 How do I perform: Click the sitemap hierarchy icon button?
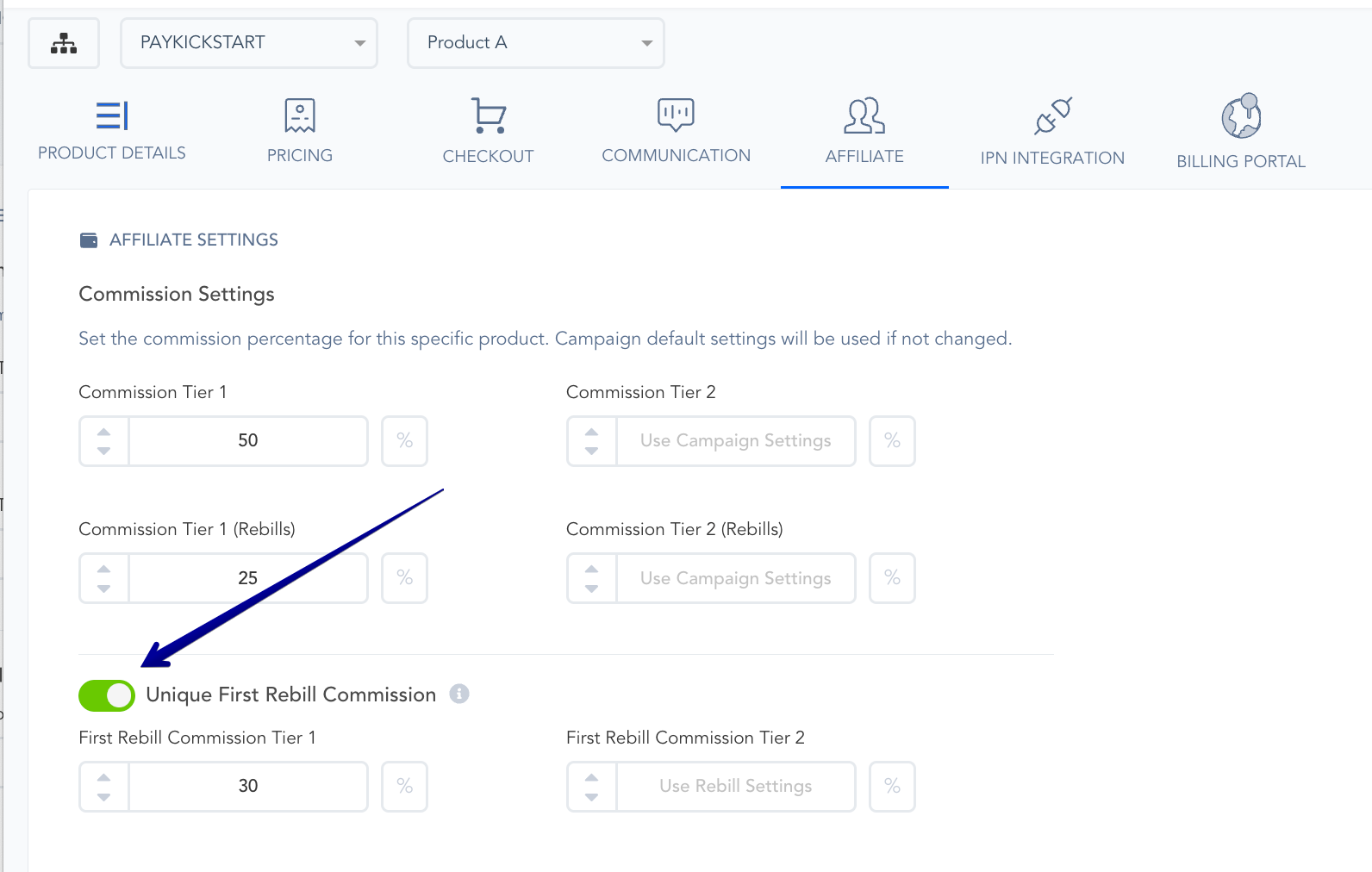pos(64,43)
